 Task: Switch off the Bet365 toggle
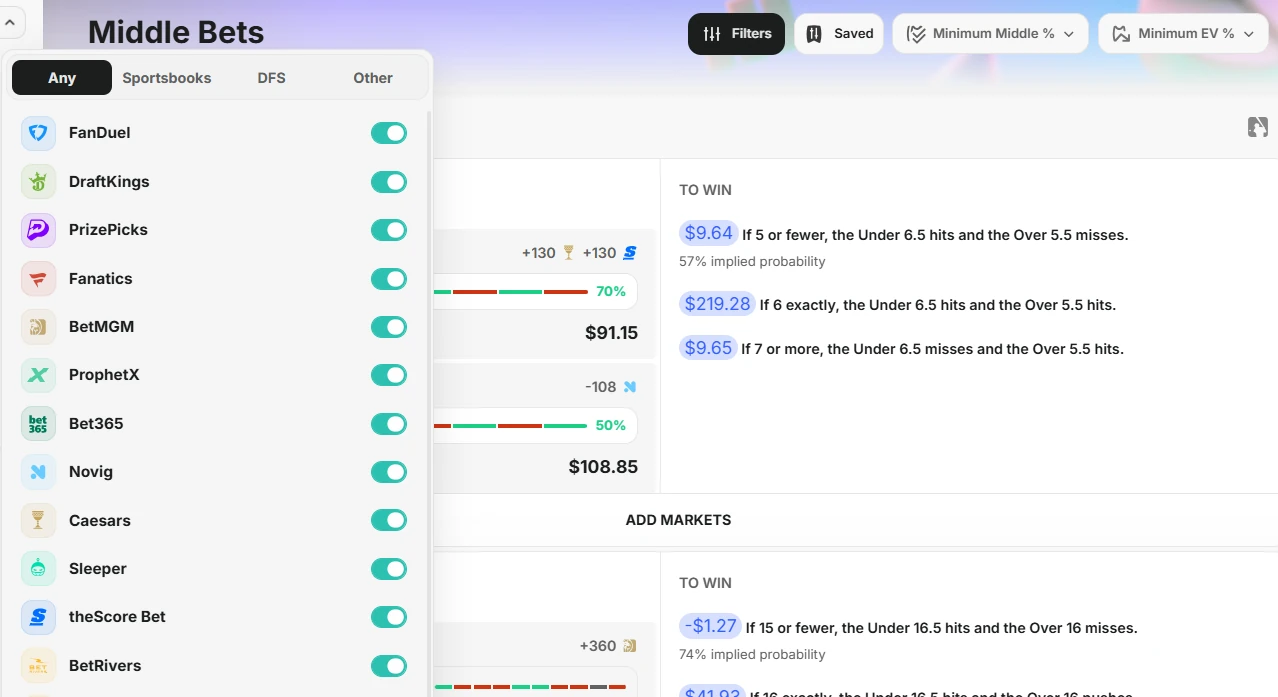tap(389, 424)
